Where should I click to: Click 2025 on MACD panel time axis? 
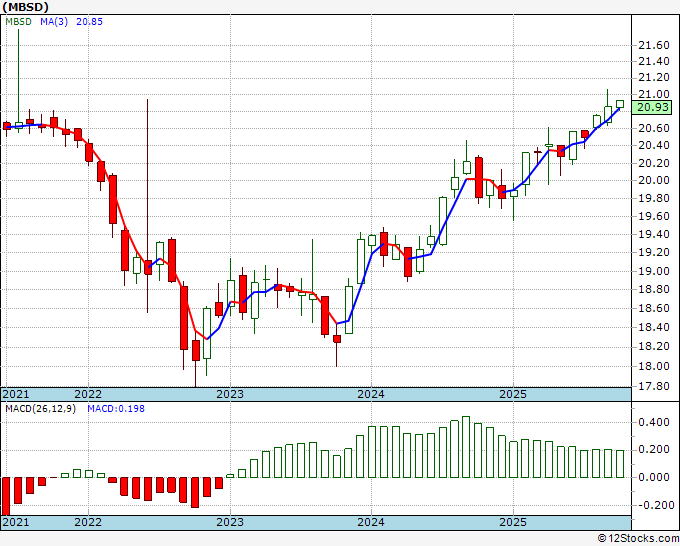pos(513,522)
